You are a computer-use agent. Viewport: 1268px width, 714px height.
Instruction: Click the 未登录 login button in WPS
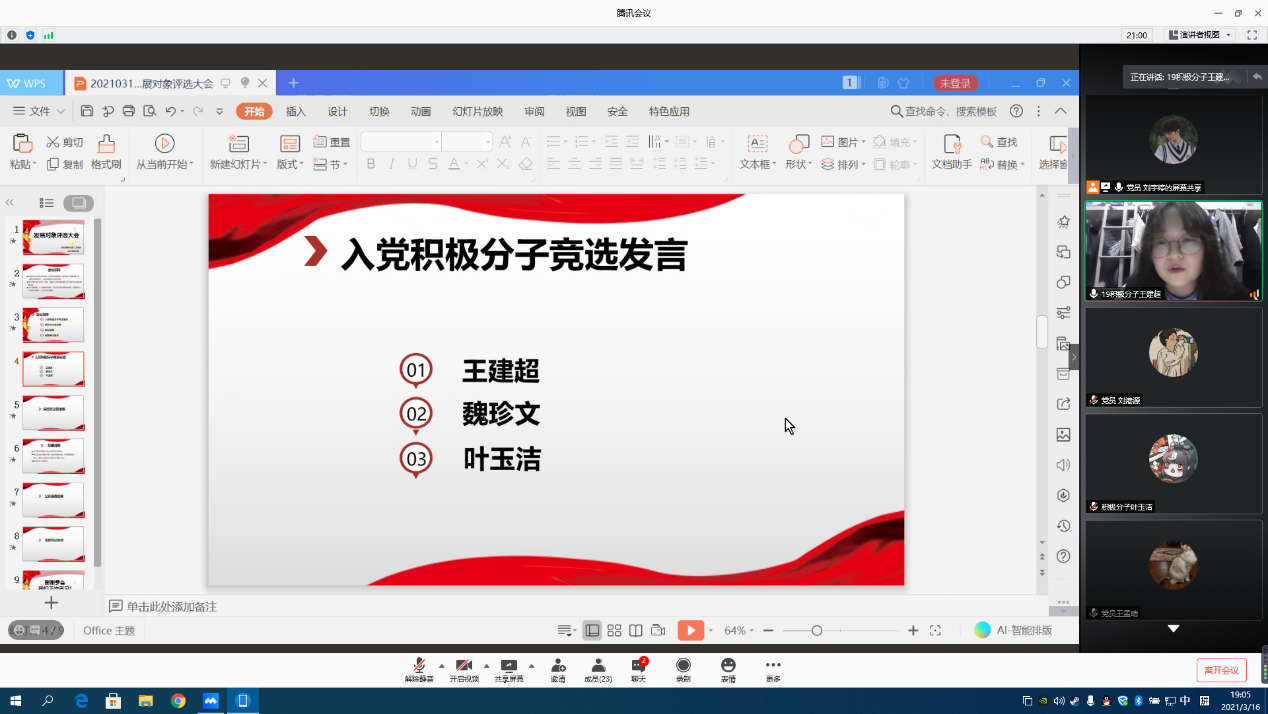[x=955, y=83]
